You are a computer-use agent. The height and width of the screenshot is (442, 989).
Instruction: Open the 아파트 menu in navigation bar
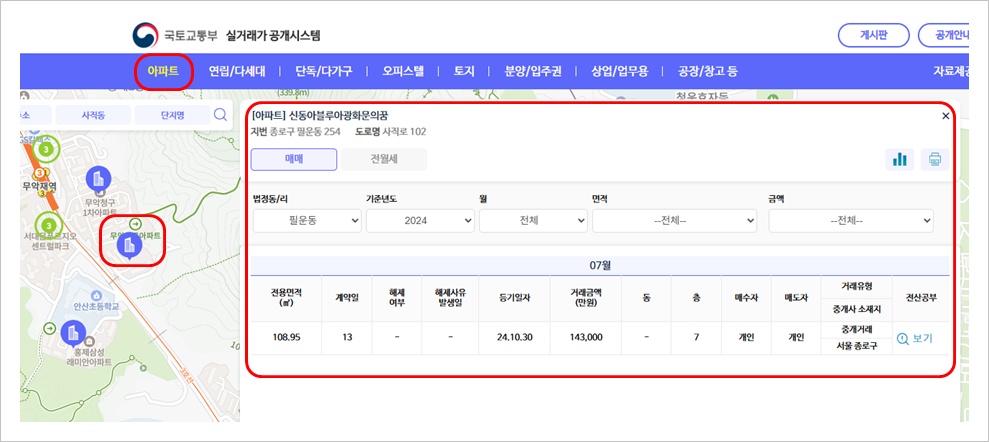pos(163,71)
